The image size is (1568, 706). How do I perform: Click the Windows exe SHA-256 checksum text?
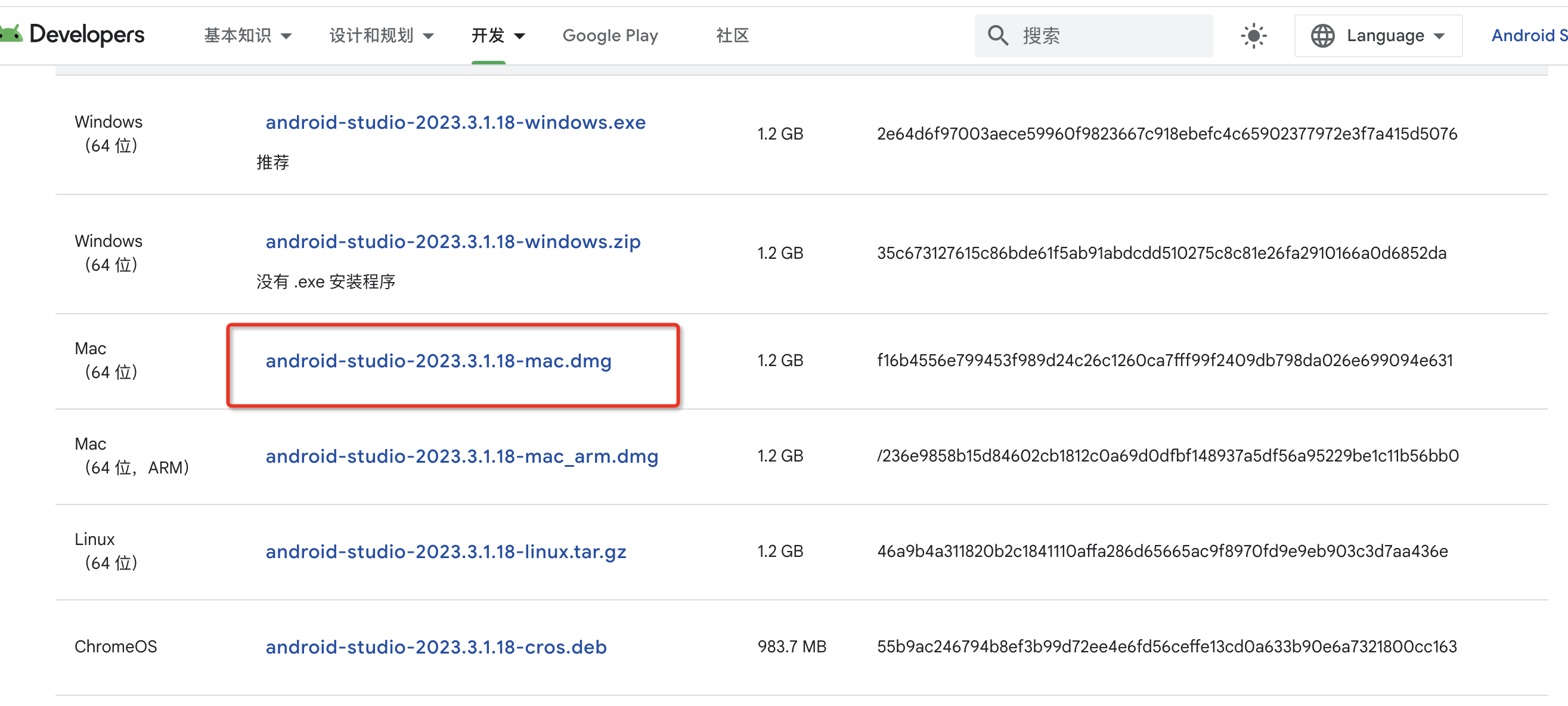click(x=1166, y=134)
